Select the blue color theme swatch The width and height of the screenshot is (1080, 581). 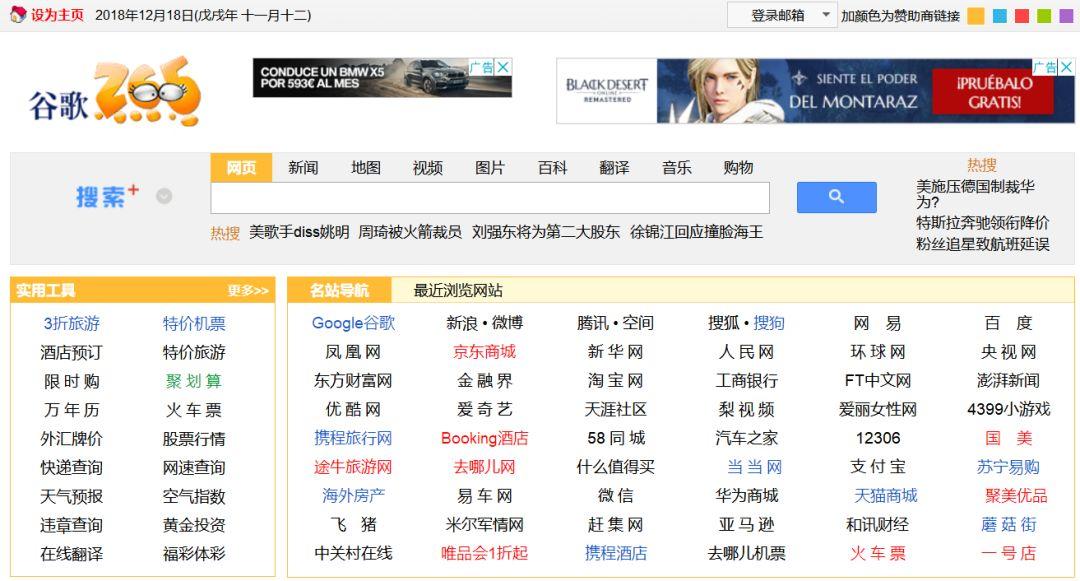click(1000, 15)
